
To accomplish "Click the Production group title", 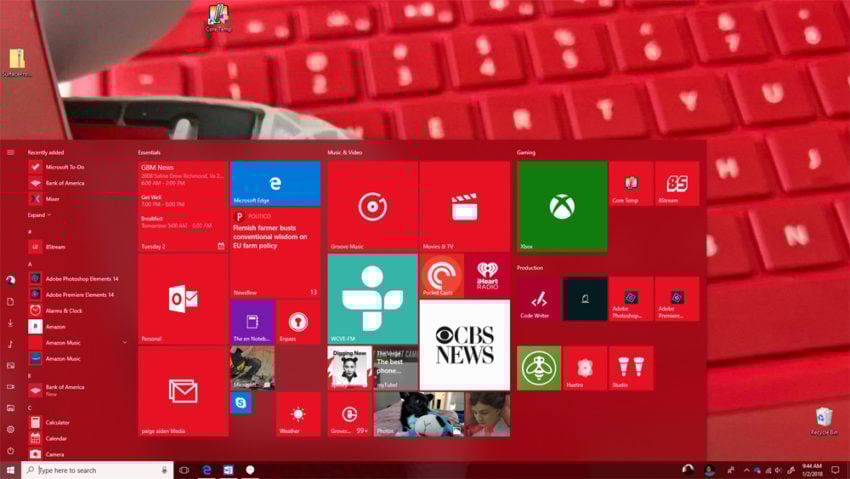I will pyautogui.click(x=530, y=268).
